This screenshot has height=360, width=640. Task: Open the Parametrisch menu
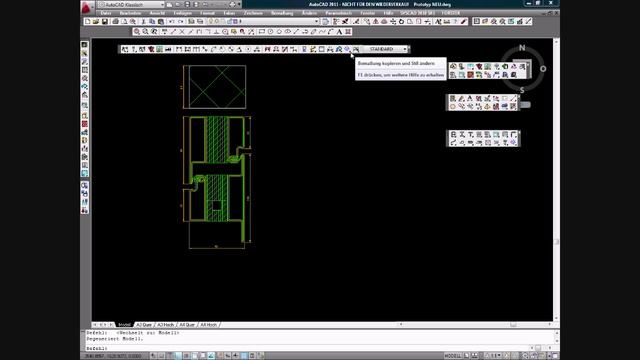pos(338,13)
